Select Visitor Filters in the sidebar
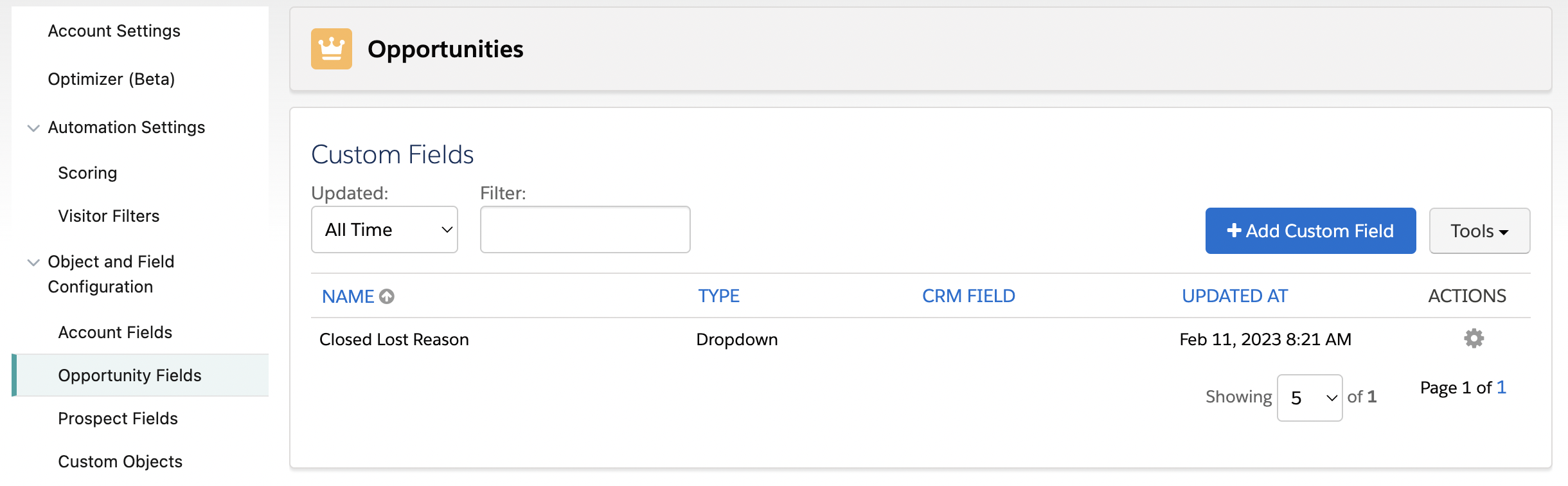 [109, 216]
